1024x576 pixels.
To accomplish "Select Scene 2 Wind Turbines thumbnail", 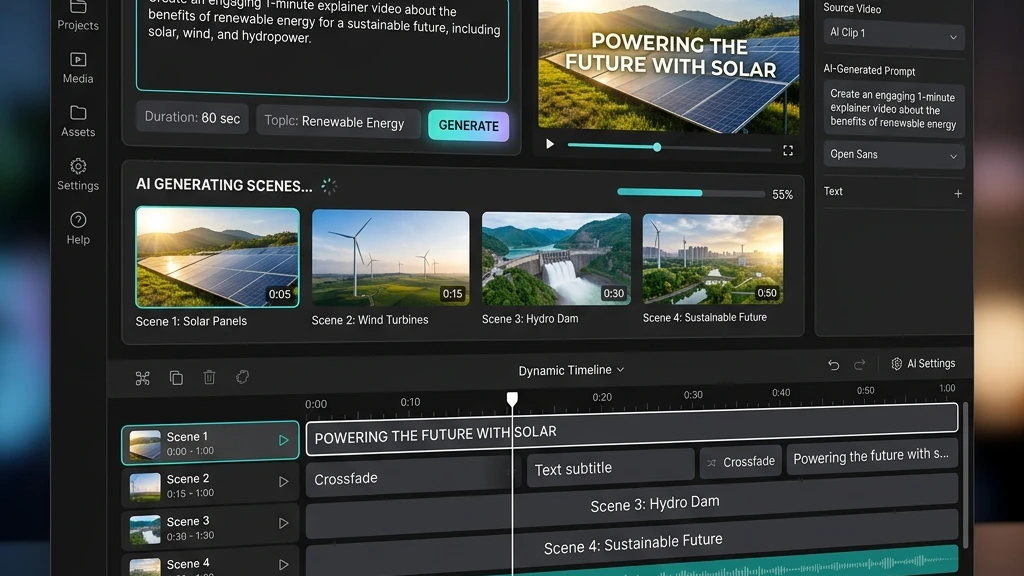I will pyautogui.click(x=391, y=258).
